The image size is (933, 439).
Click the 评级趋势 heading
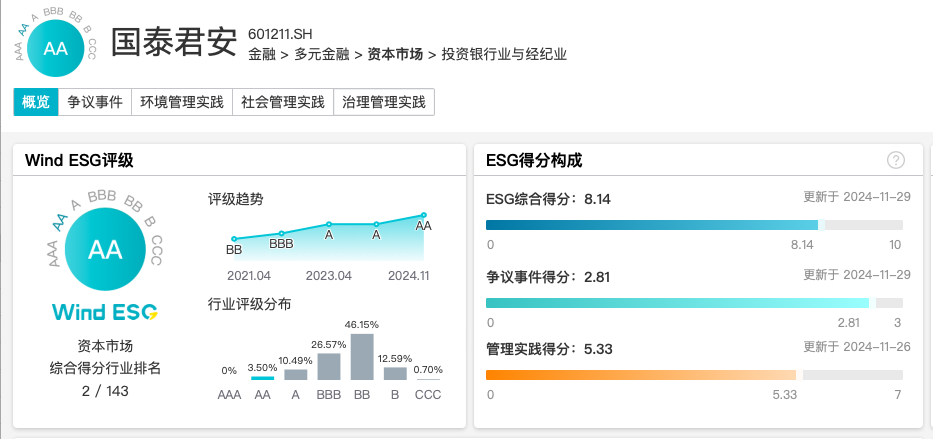[236, 199]
